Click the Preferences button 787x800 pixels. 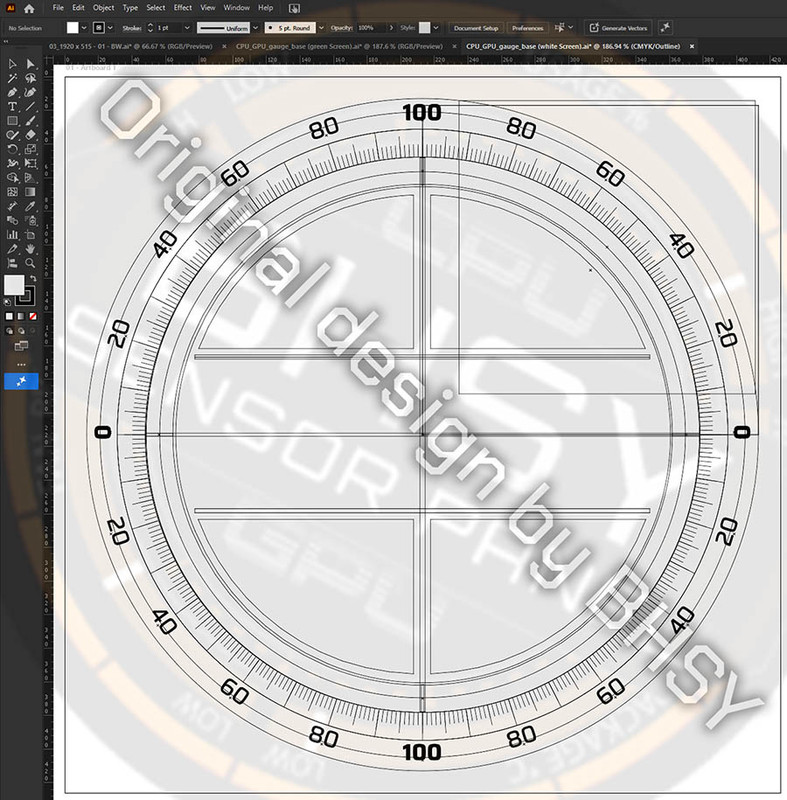click(528, 28)
